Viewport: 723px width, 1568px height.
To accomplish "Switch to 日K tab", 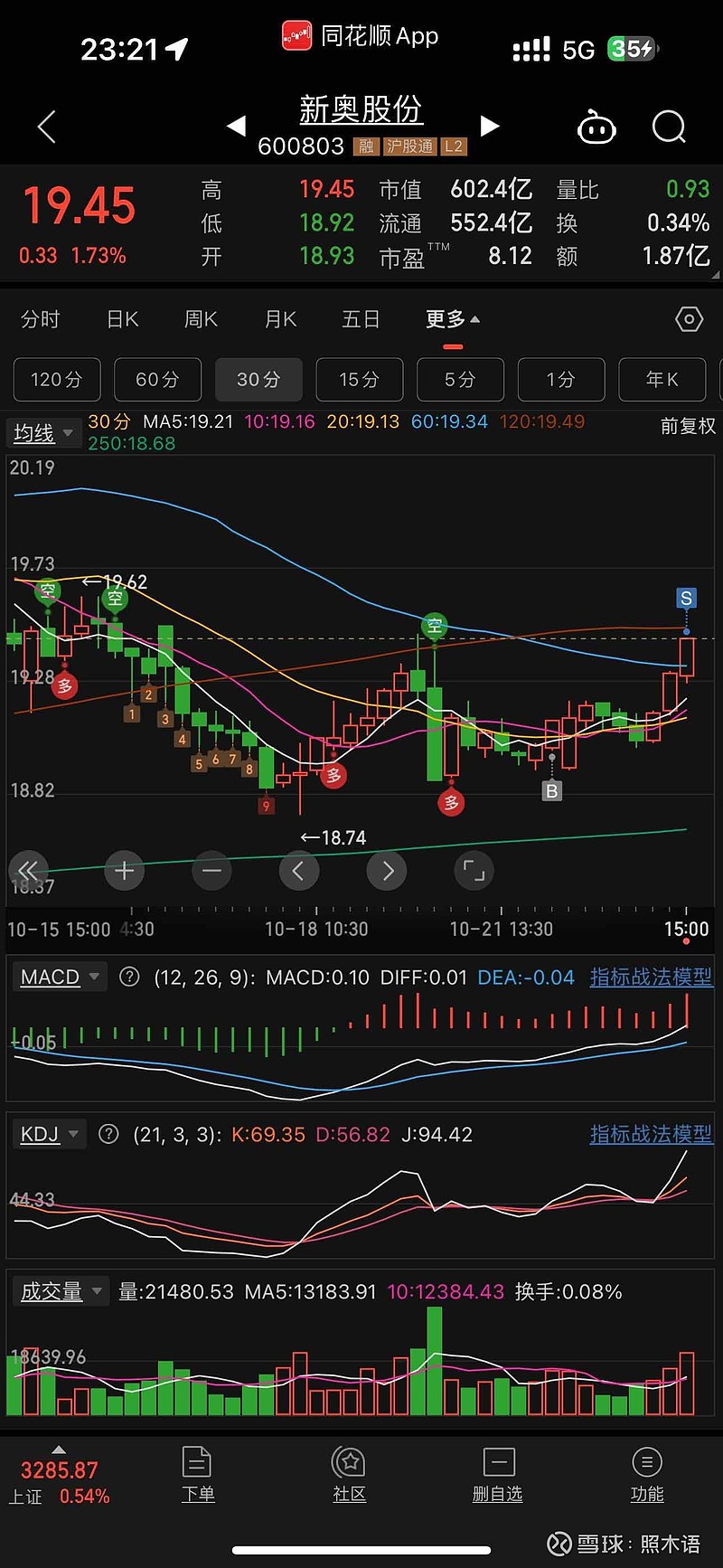I will (x=123, y=319).
